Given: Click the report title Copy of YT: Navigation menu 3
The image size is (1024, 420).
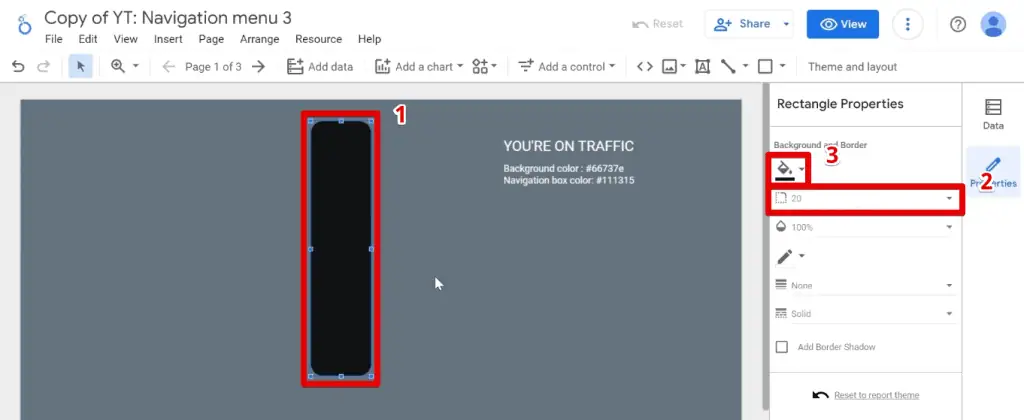Looking at the screenshot, I should [x=168, y=18].
